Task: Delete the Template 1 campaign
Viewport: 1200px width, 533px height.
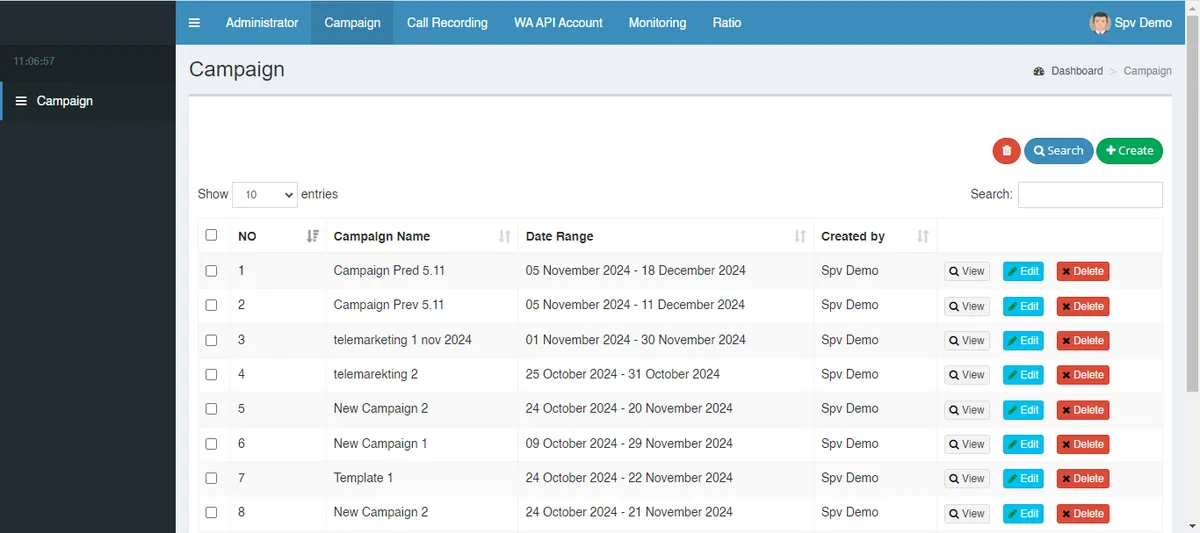Action: click(x=1083, y=478)
